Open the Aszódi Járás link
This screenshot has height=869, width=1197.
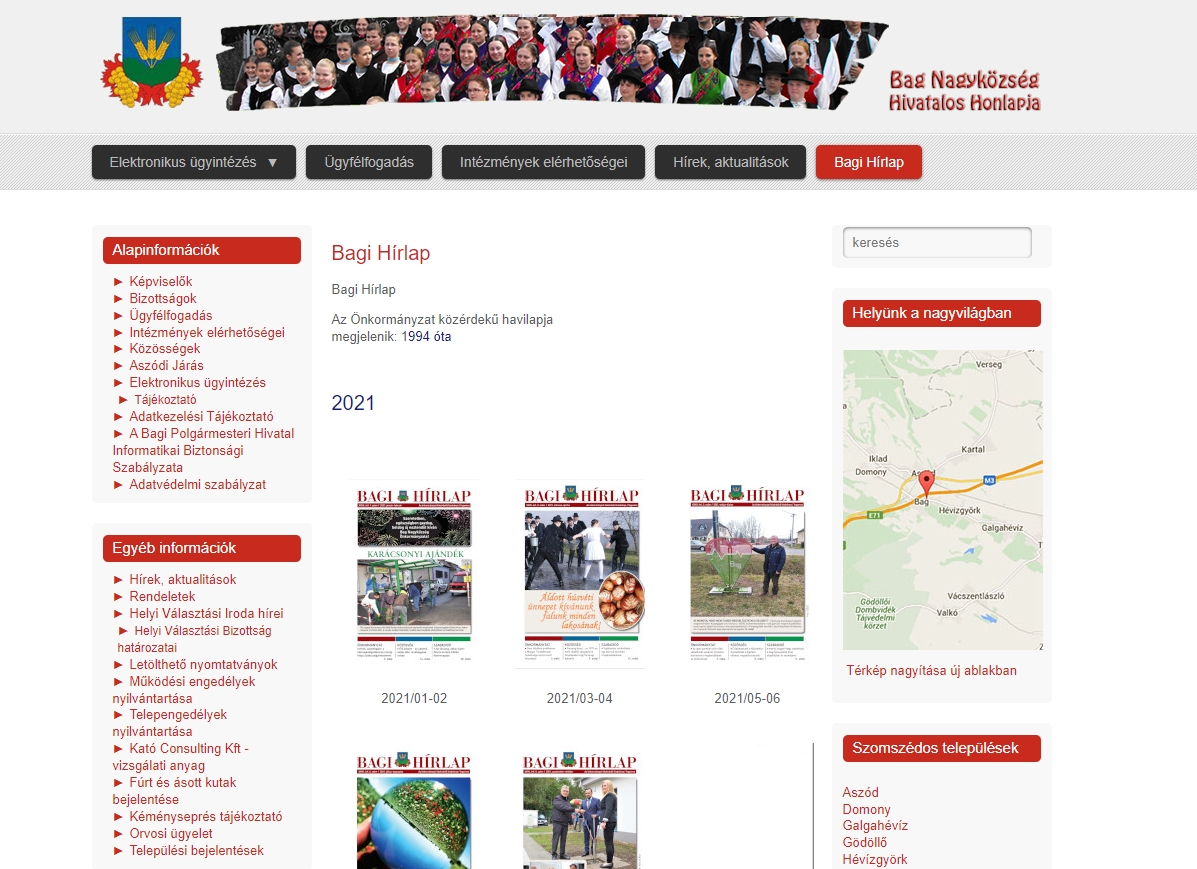tap(166, 365)
